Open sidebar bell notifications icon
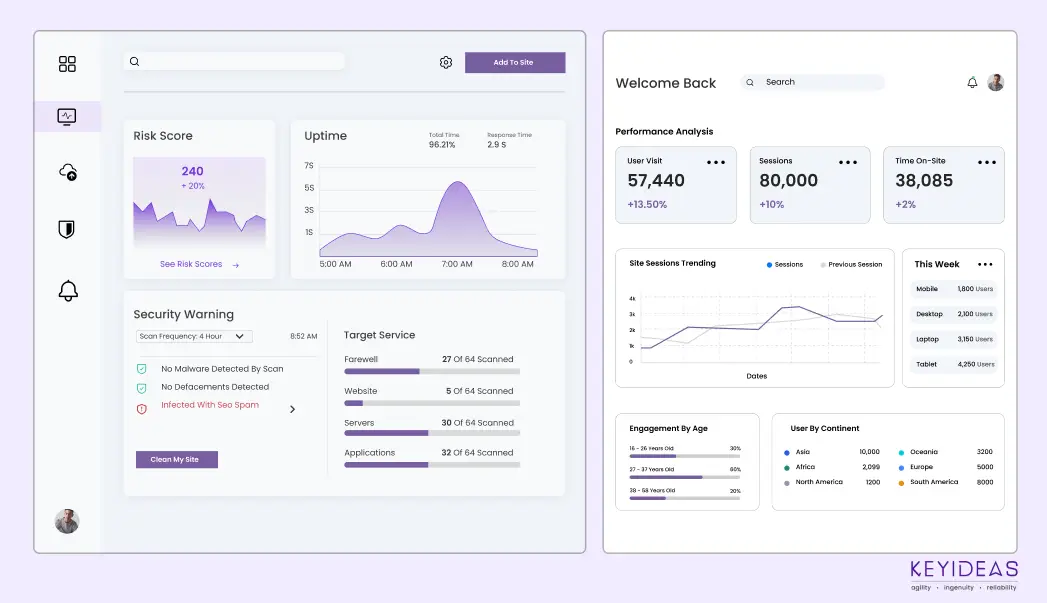This screenshot has width=1048, height=603. point(68,291)
